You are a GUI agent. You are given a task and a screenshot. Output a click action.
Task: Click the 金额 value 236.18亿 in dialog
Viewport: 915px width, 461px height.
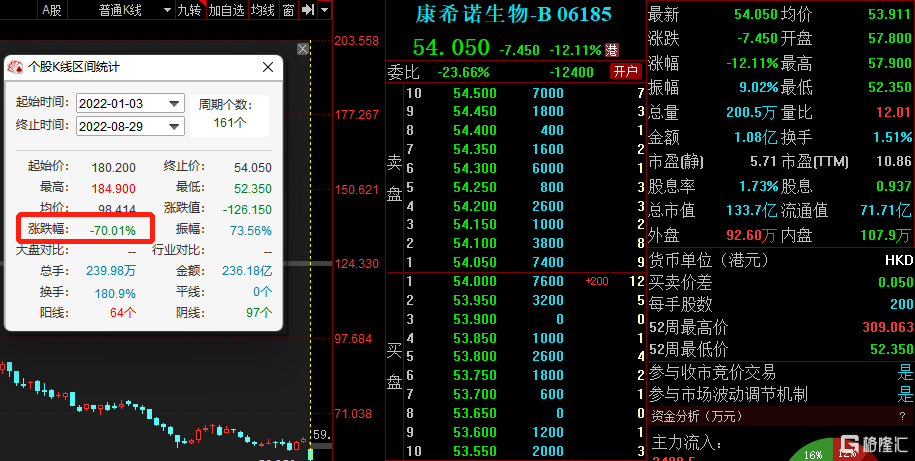tap(247, 271)
